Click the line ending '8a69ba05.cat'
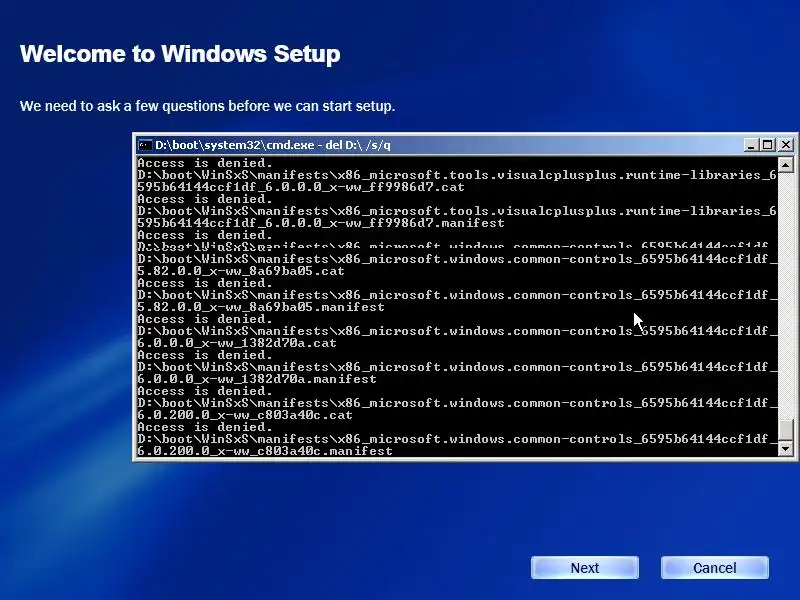Screen dimensions: 800x600 point(241,271)
